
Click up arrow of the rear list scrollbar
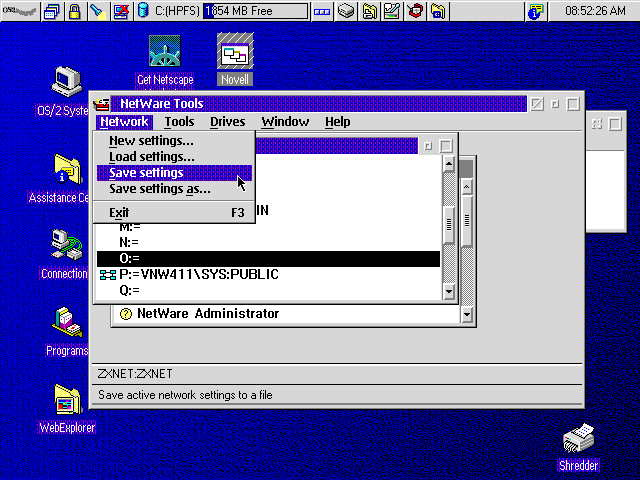[467, 187]
